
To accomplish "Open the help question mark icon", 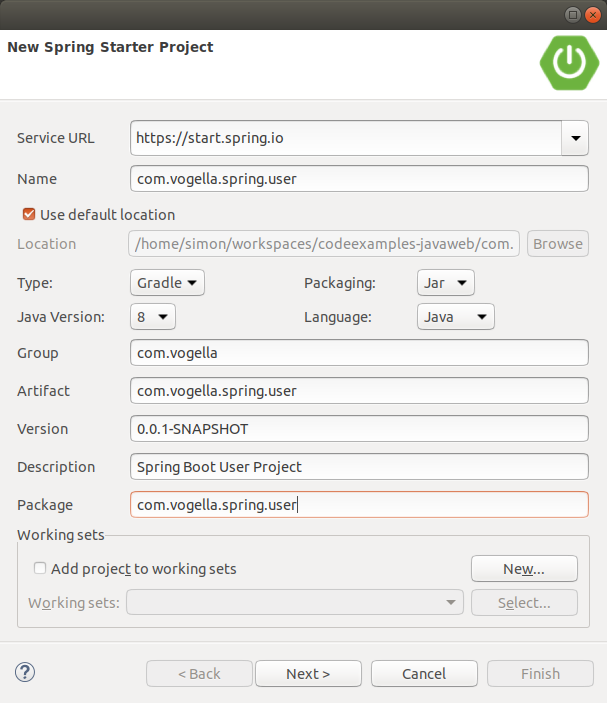I will click(26, 673).
